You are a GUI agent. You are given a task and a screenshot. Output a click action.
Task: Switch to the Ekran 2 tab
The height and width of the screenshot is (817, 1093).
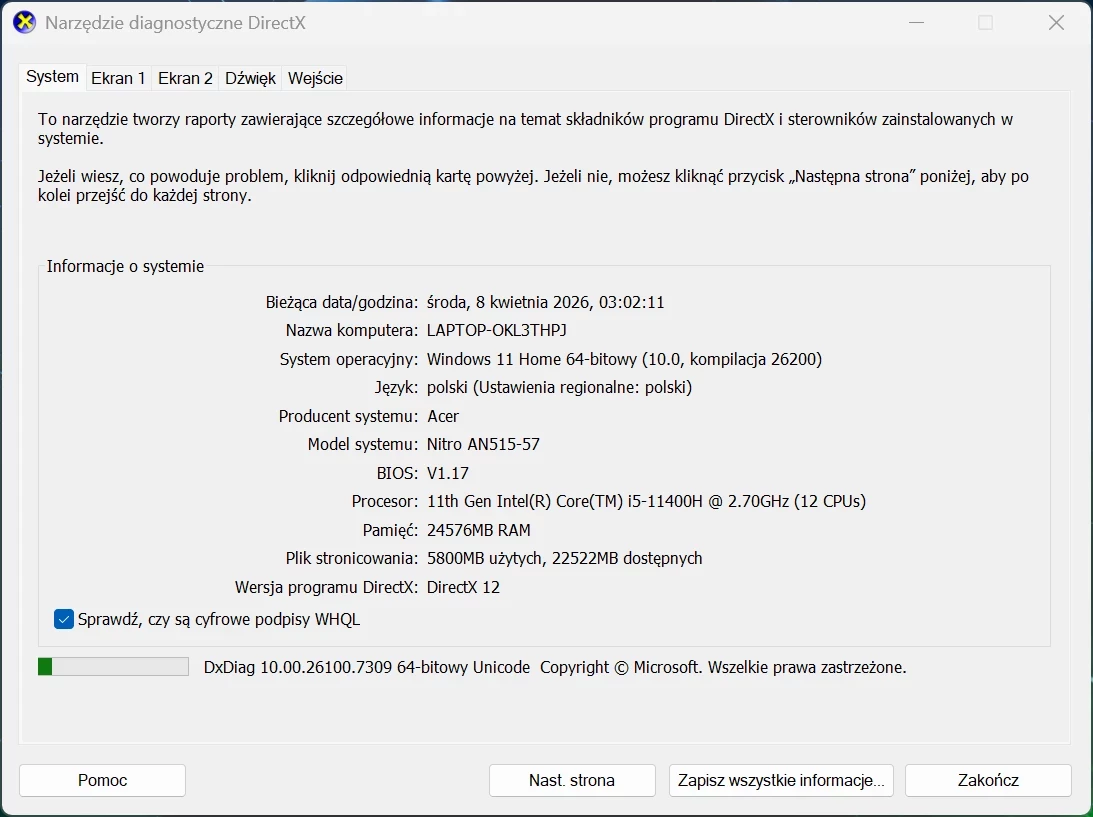pos(184,77)
